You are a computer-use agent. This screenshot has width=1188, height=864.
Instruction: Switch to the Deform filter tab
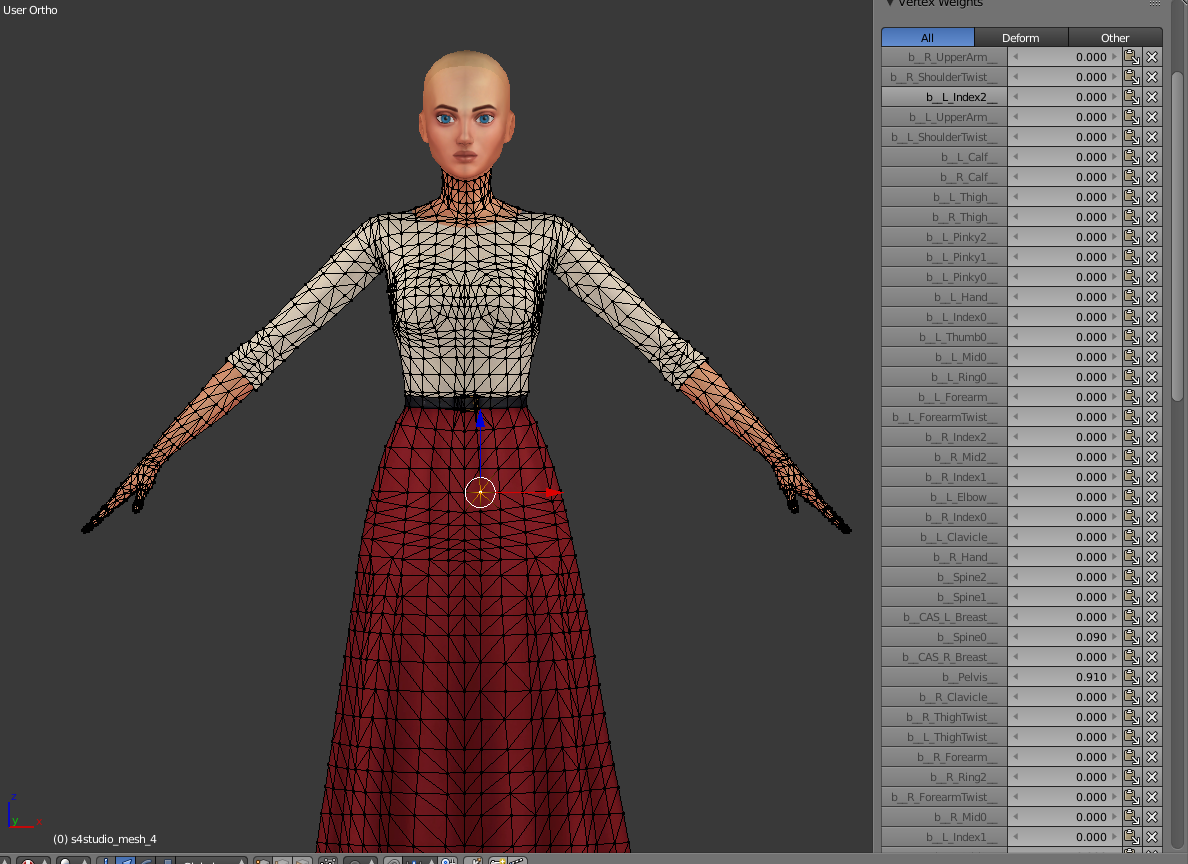[x=1020, y=38]
